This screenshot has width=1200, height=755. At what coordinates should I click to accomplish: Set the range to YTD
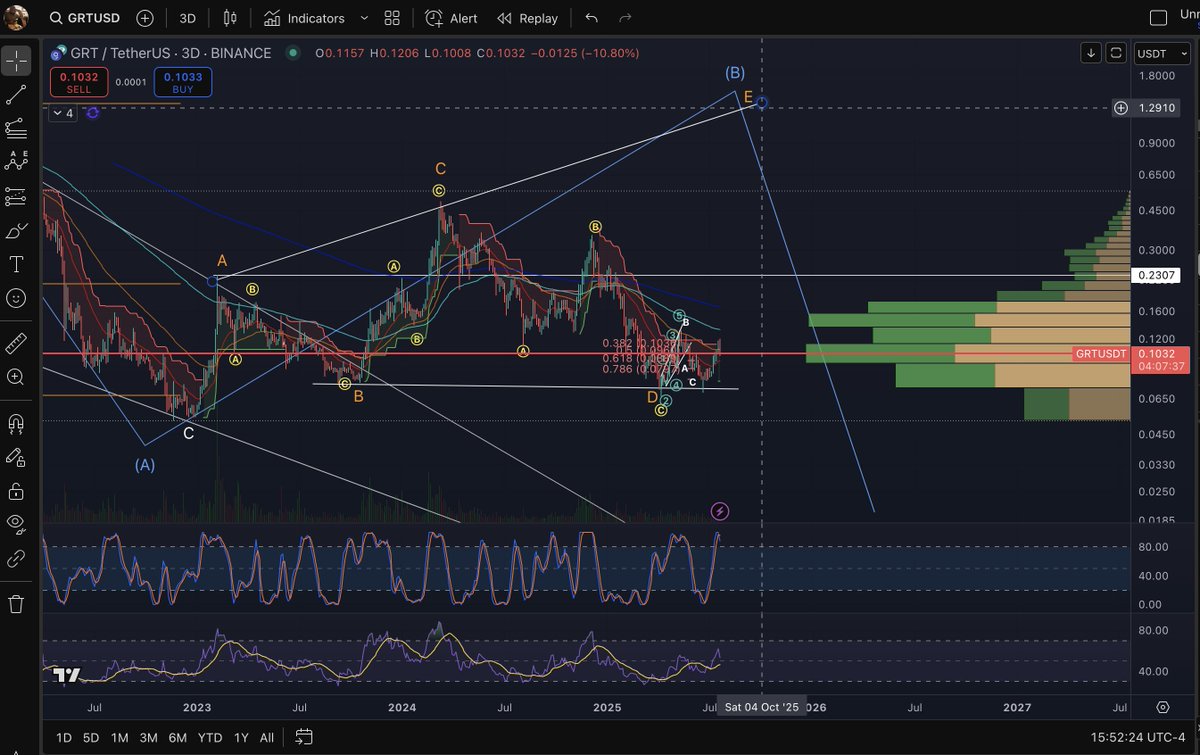pyautogui.click(x=210, y=737)
